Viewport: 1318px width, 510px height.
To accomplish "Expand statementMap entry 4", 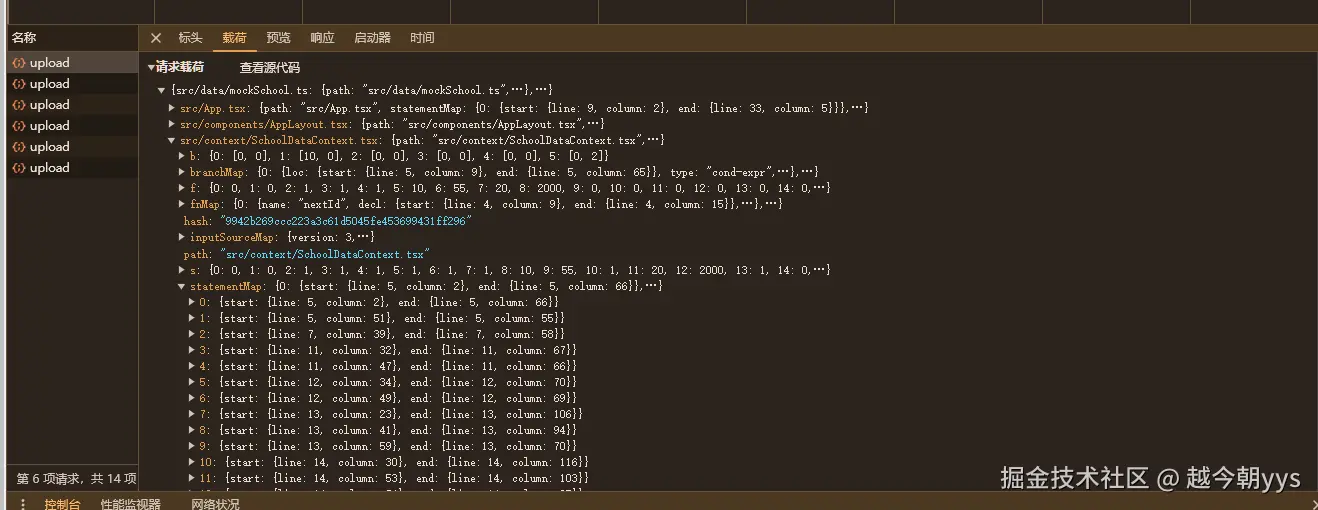I will coord(192,366).
